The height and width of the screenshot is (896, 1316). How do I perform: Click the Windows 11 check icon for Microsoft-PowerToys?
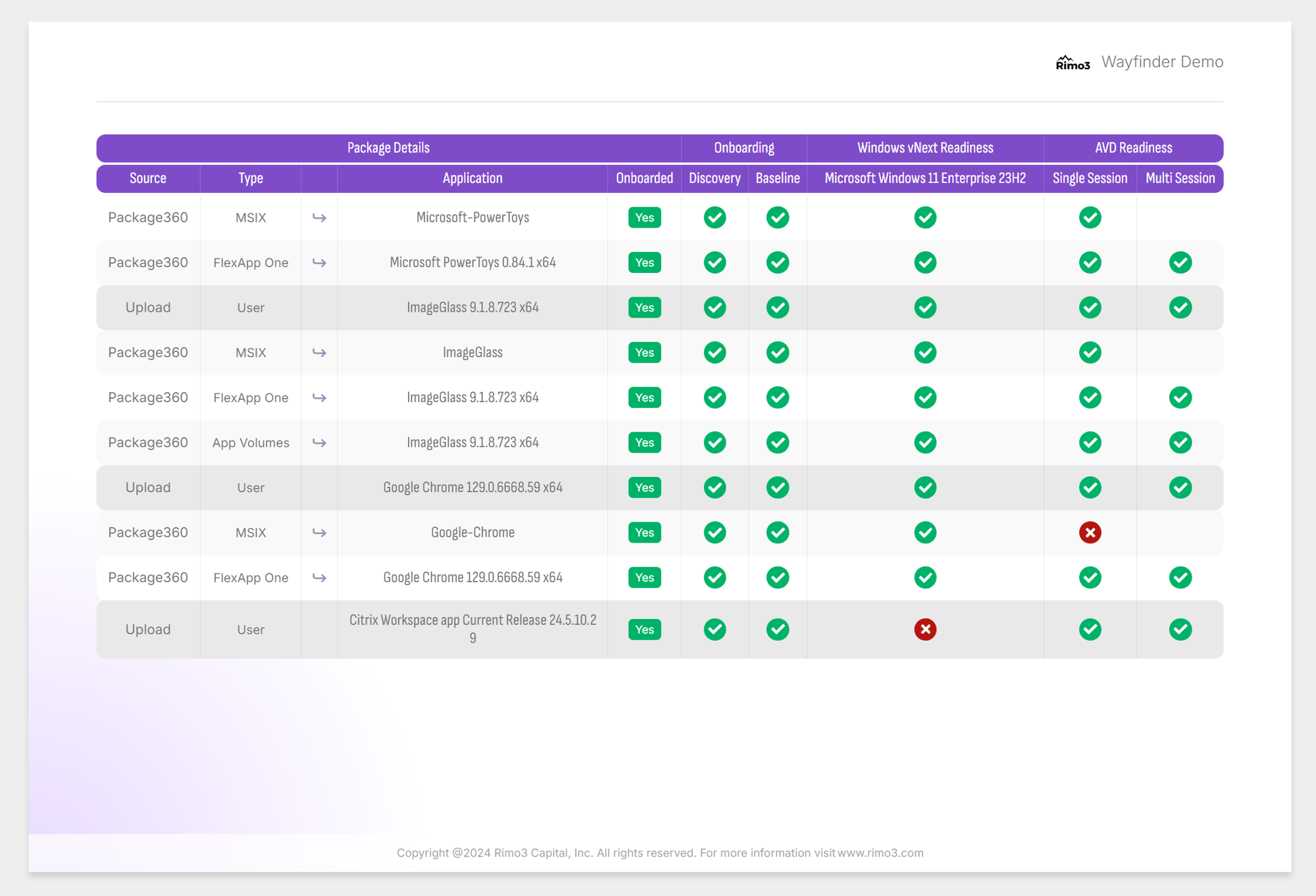pyautogui.click(x=925, y=218)
